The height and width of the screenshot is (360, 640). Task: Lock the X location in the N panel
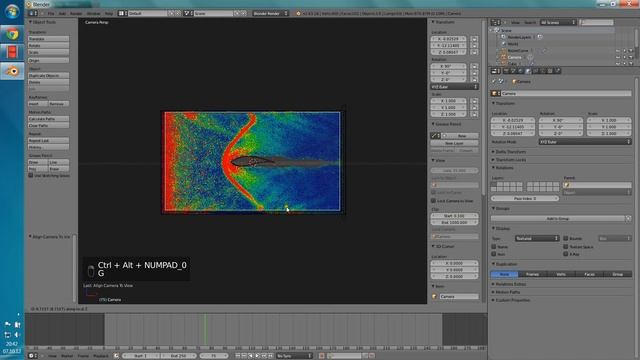coord(474,39)
